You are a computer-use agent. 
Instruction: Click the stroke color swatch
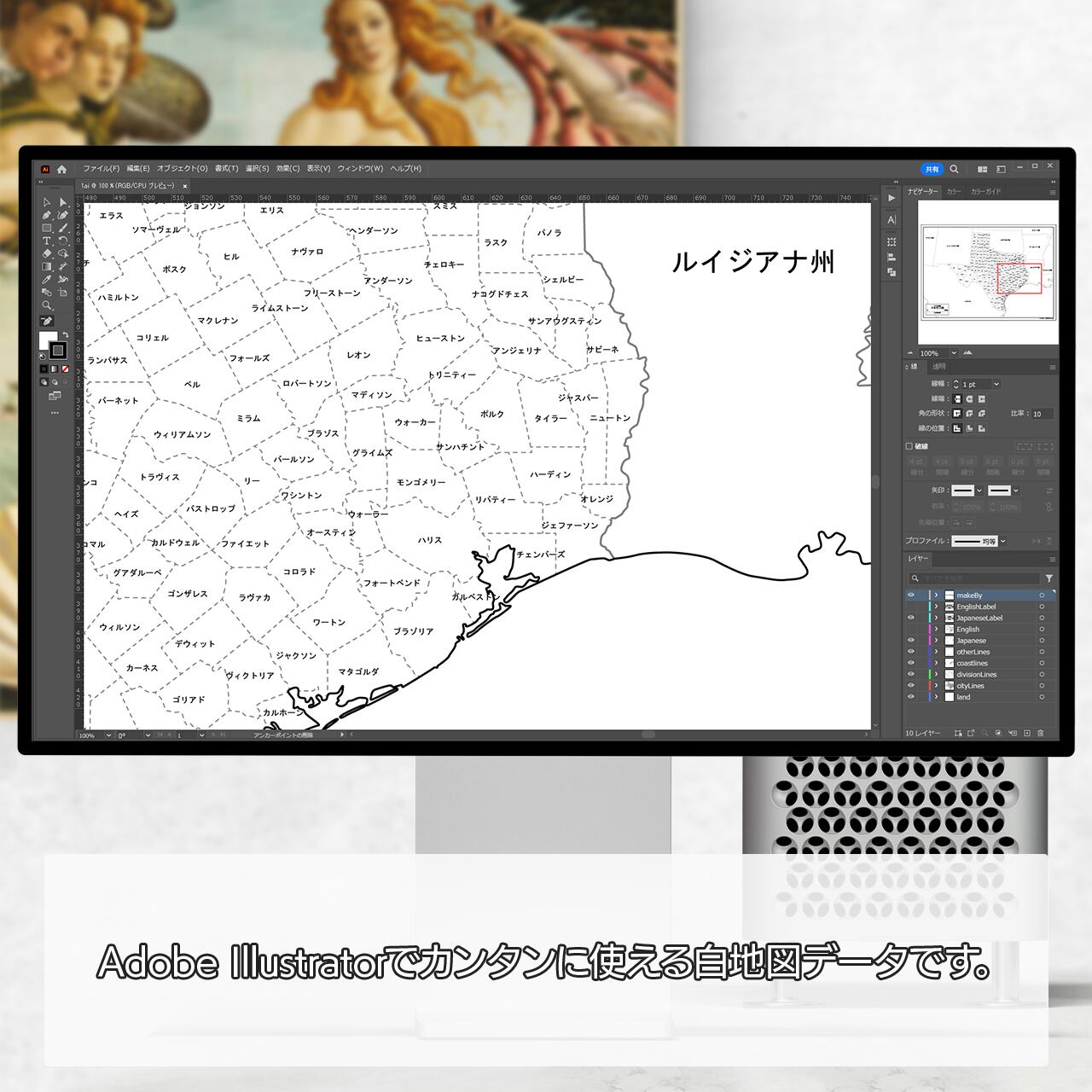point(57,350)
